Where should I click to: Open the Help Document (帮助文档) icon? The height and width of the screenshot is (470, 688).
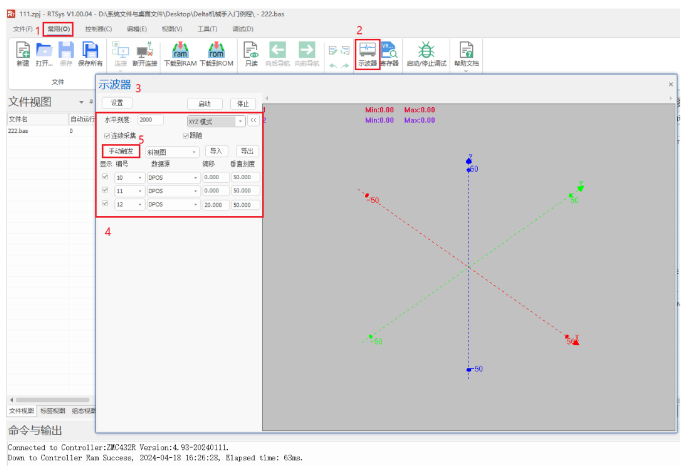click(x=466, y=50)
